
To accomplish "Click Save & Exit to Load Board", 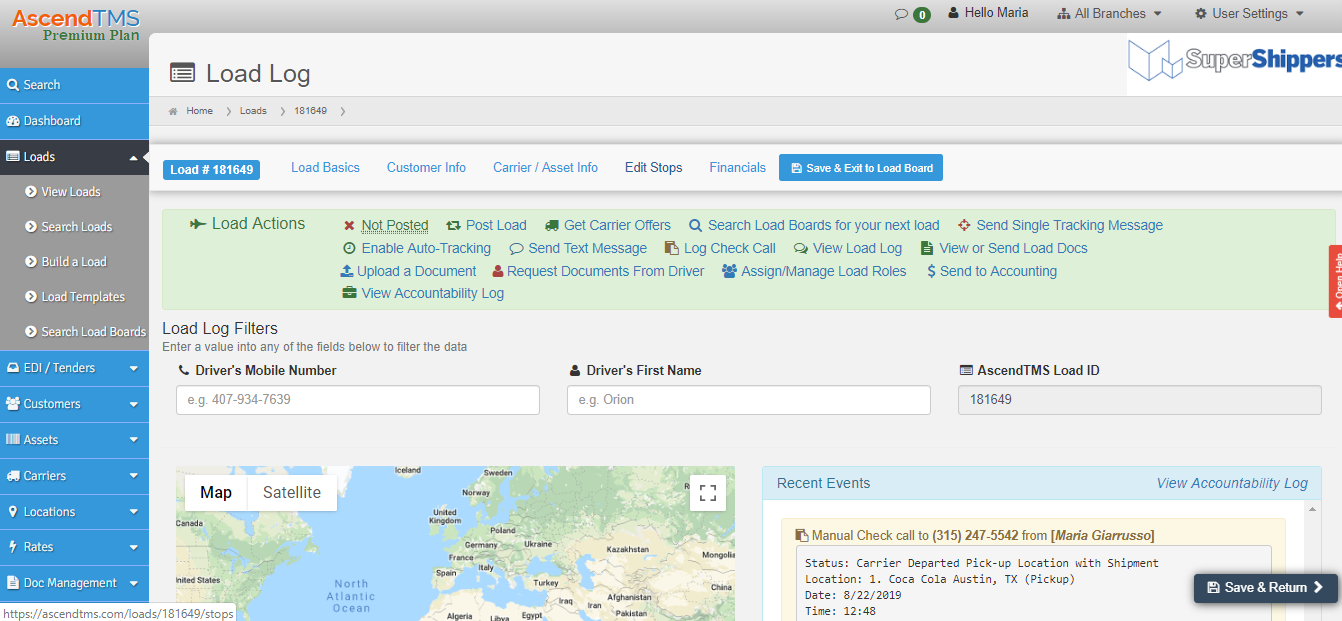I will coord(860,168).
